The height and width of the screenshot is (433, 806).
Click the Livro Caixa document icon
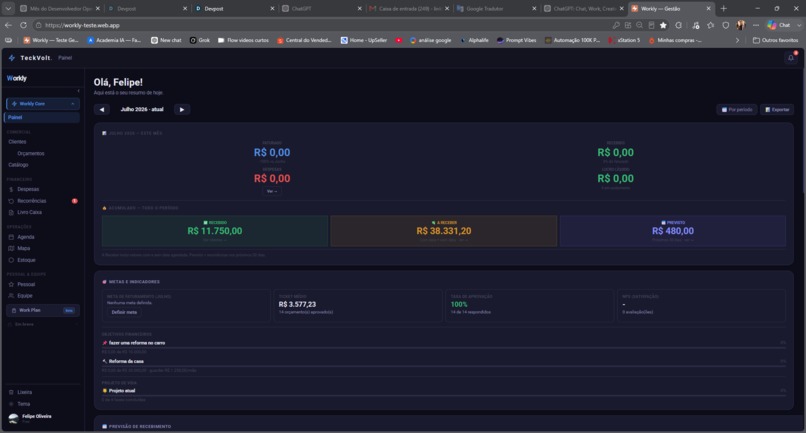coord(11,212)
